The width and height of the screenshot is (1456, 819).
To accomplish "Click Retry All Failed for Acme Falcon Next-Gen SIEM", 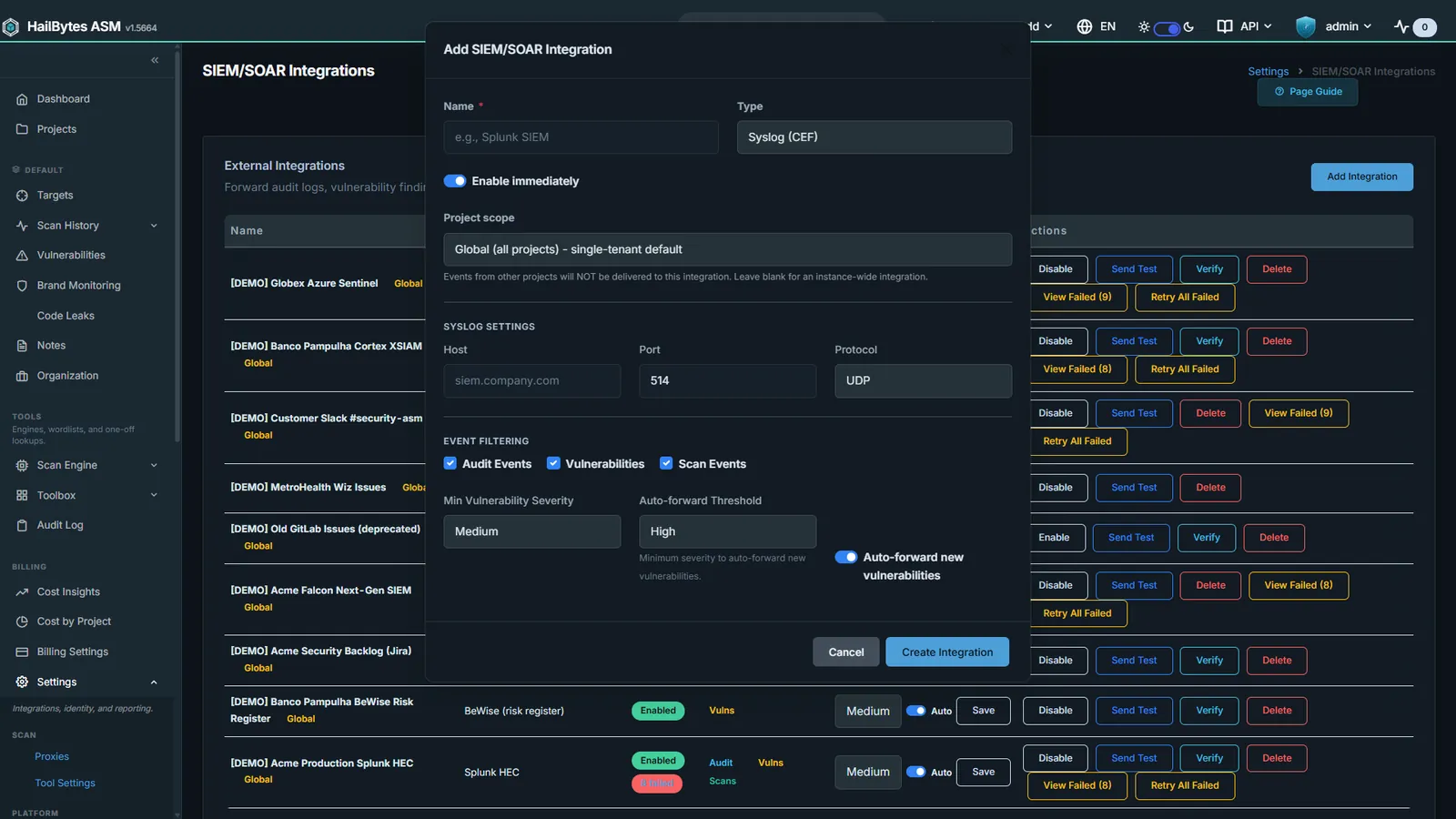I will point(1077,614).
